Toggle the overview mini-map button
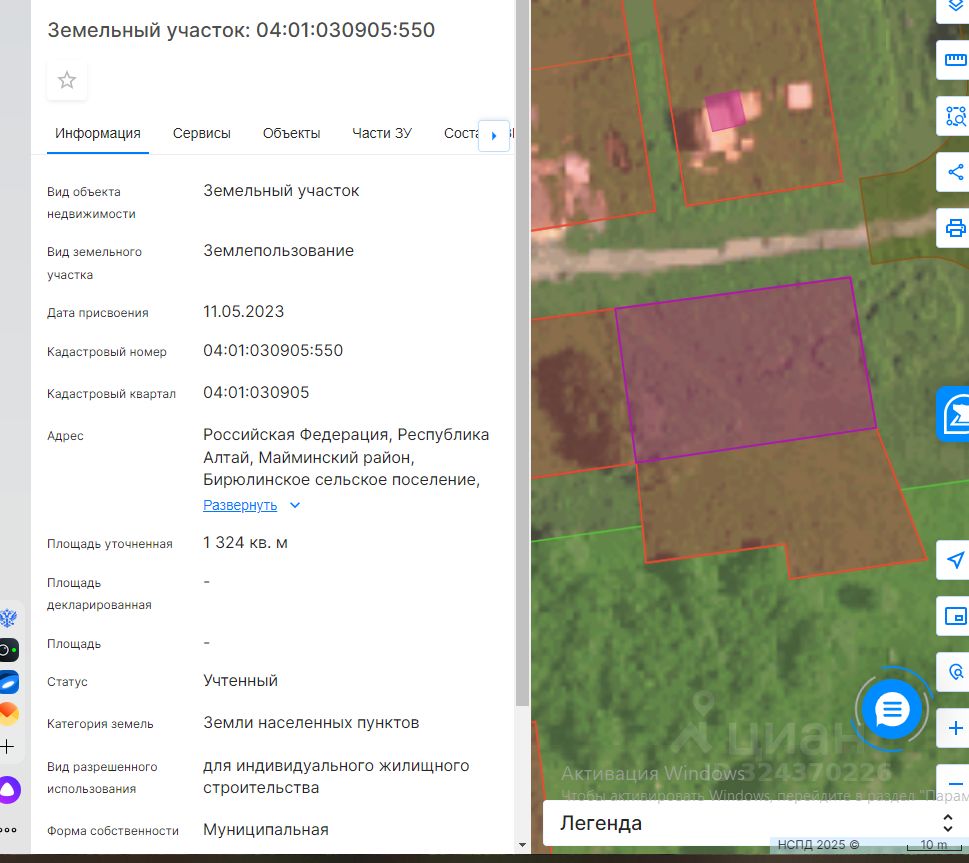This screenshot has width=969, height=863. [954, 616]
